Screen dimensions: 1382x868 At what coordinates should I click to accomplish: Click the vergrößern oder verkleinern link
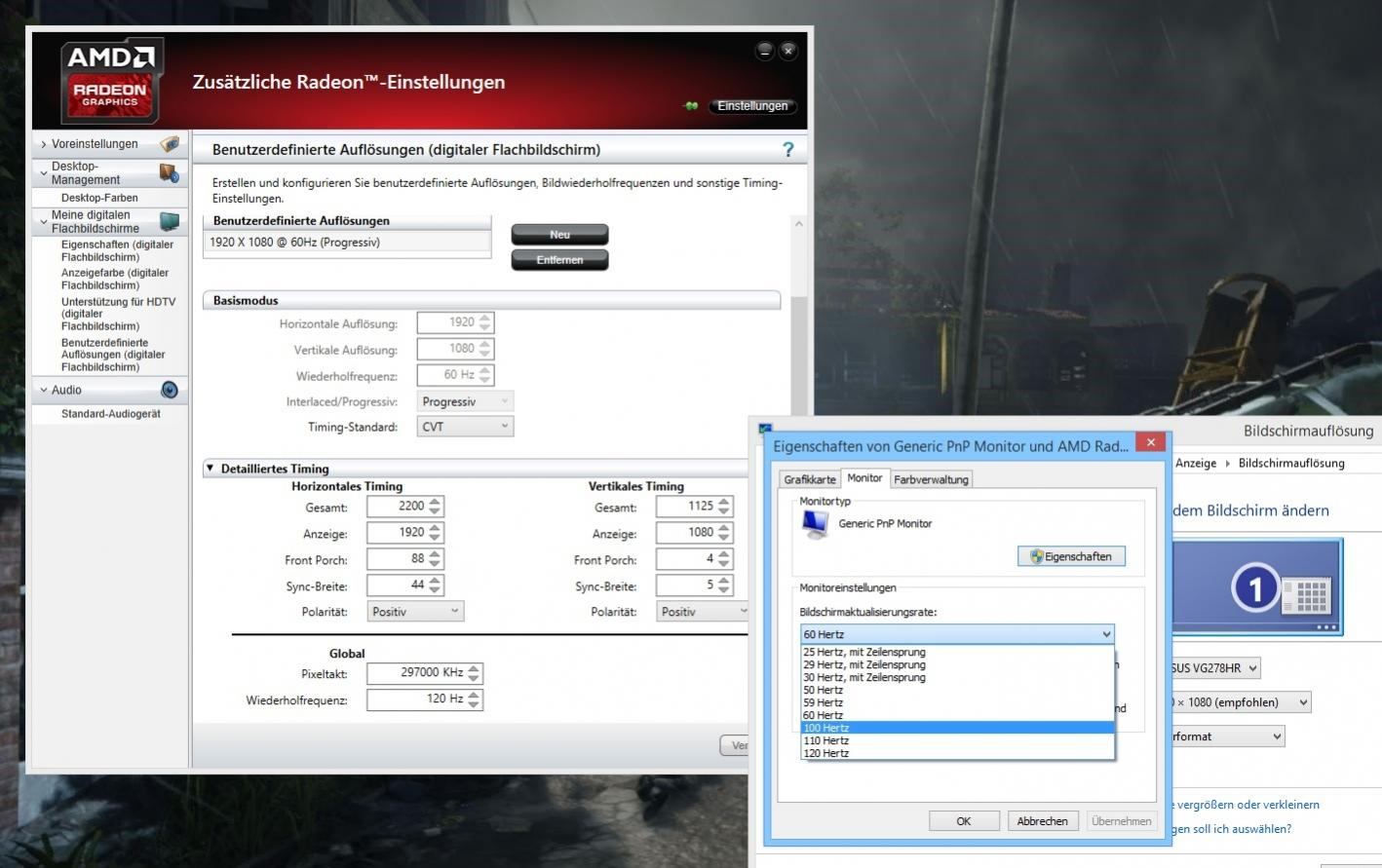click(x=1248, y=805)
